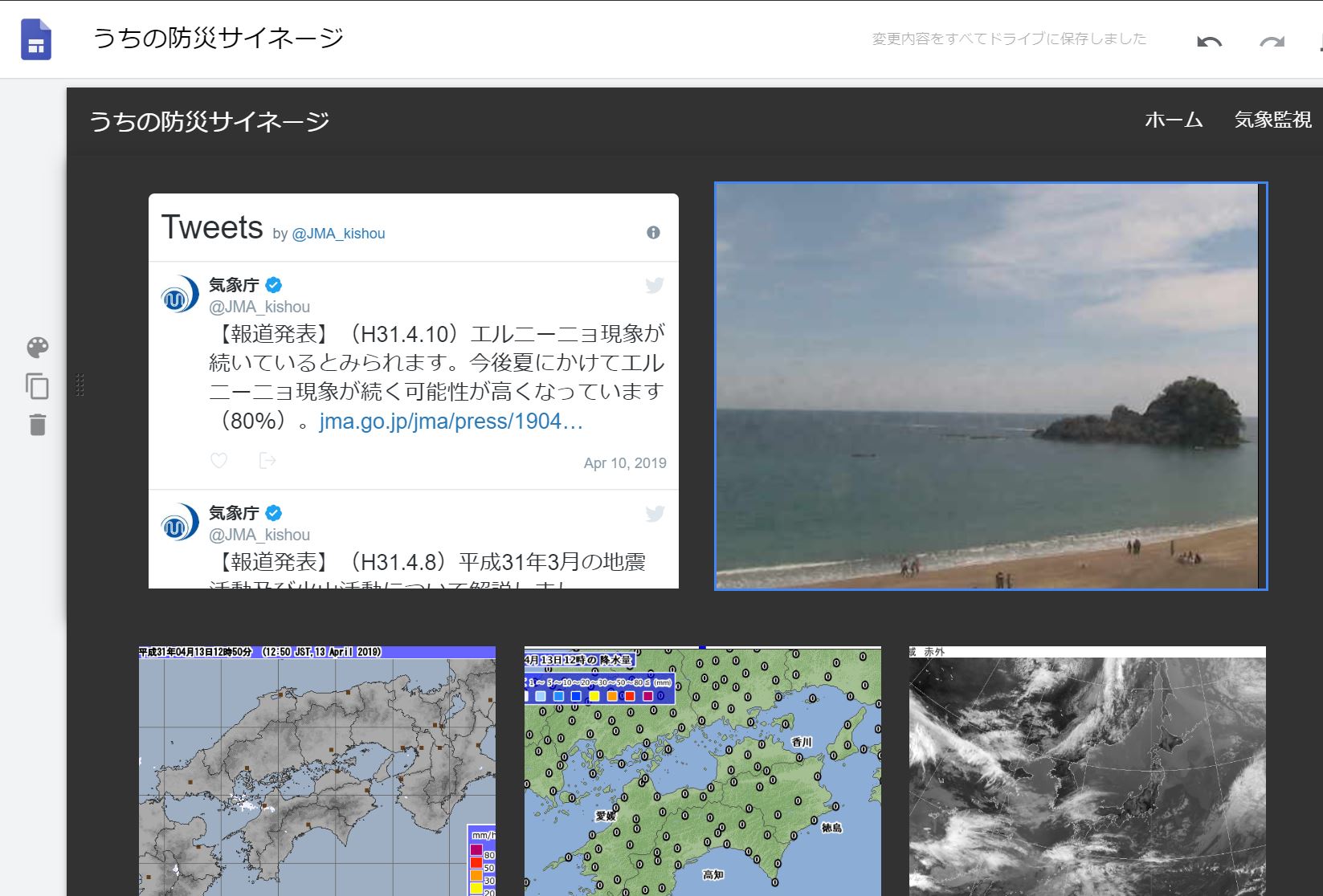Click @JMA_kishou handle on second tweet

tap(259, 535)
